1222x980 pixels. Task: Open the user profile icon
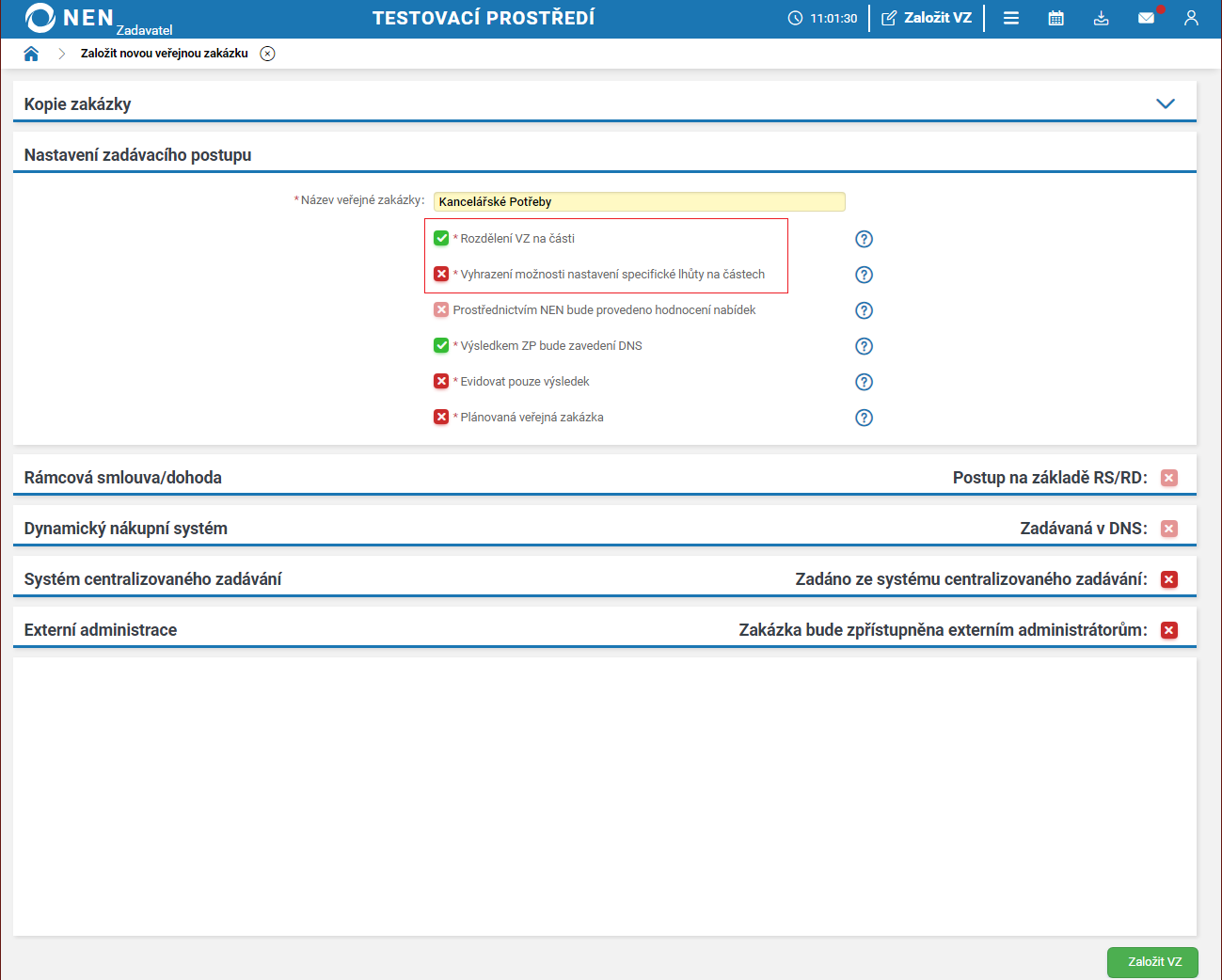click(1191, 18)
